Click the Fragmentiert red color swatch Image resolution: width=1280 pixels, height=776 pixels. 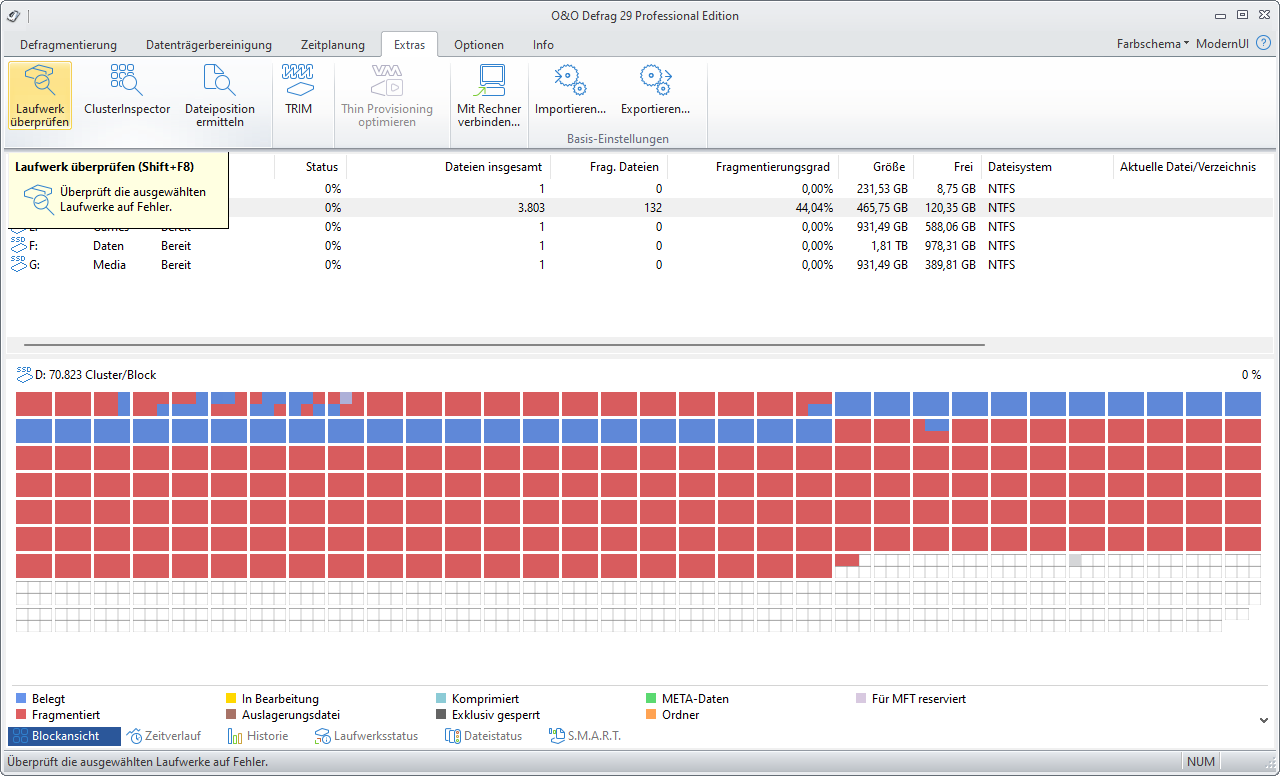(x=21, y=715)
